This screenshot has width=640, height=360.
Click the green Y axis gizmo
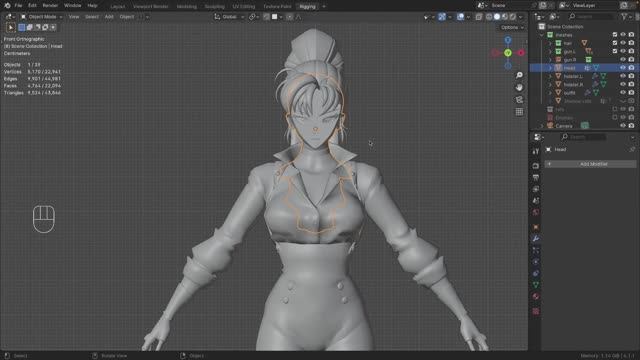click(x=508, y=53)
